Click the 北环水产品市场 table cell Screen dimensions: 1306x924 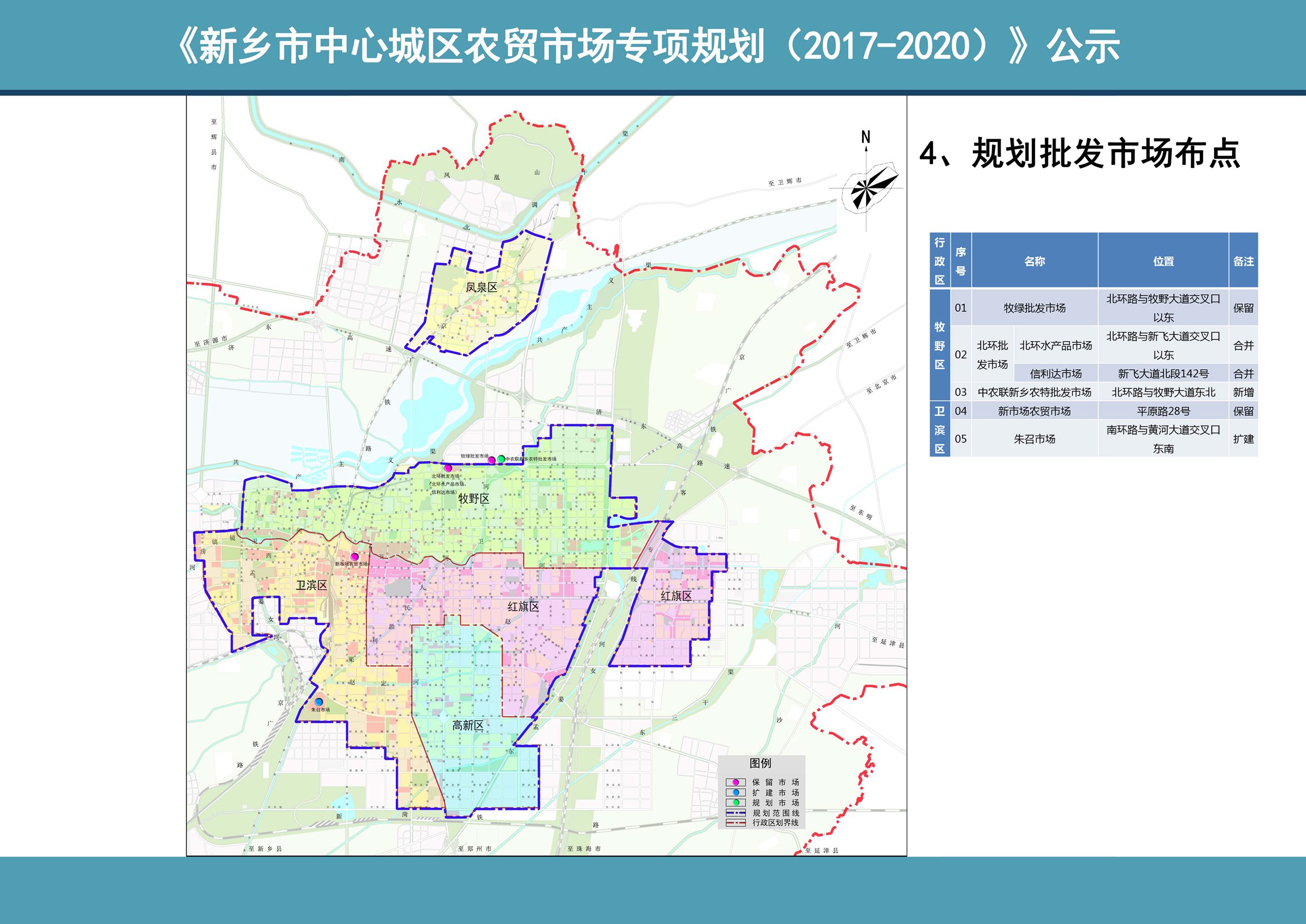(1056, 345)
